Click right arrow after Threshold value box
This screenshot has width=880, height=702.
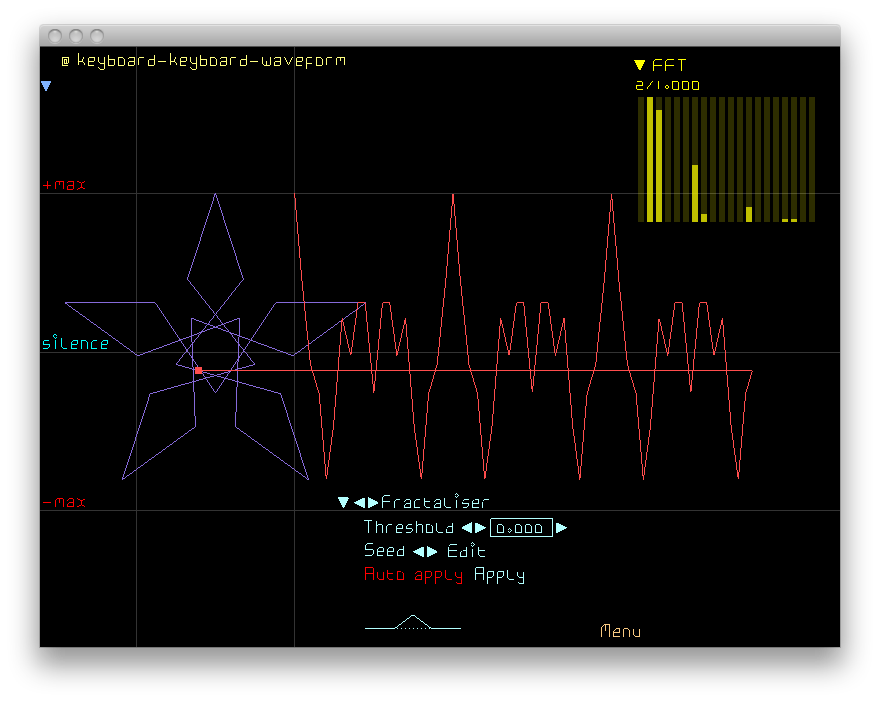point(562,528)
